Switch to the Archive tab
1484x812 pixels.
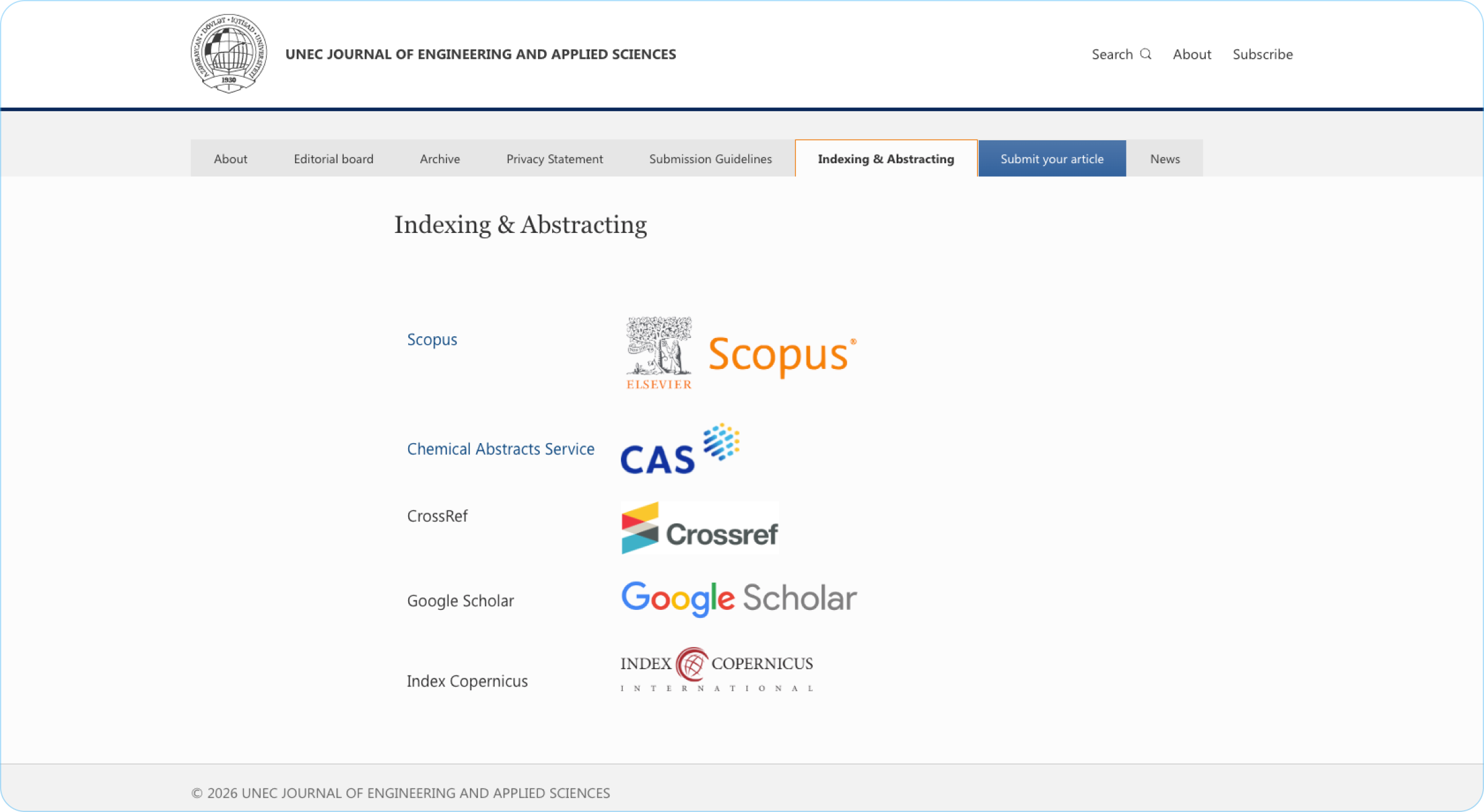pos(440,159)
